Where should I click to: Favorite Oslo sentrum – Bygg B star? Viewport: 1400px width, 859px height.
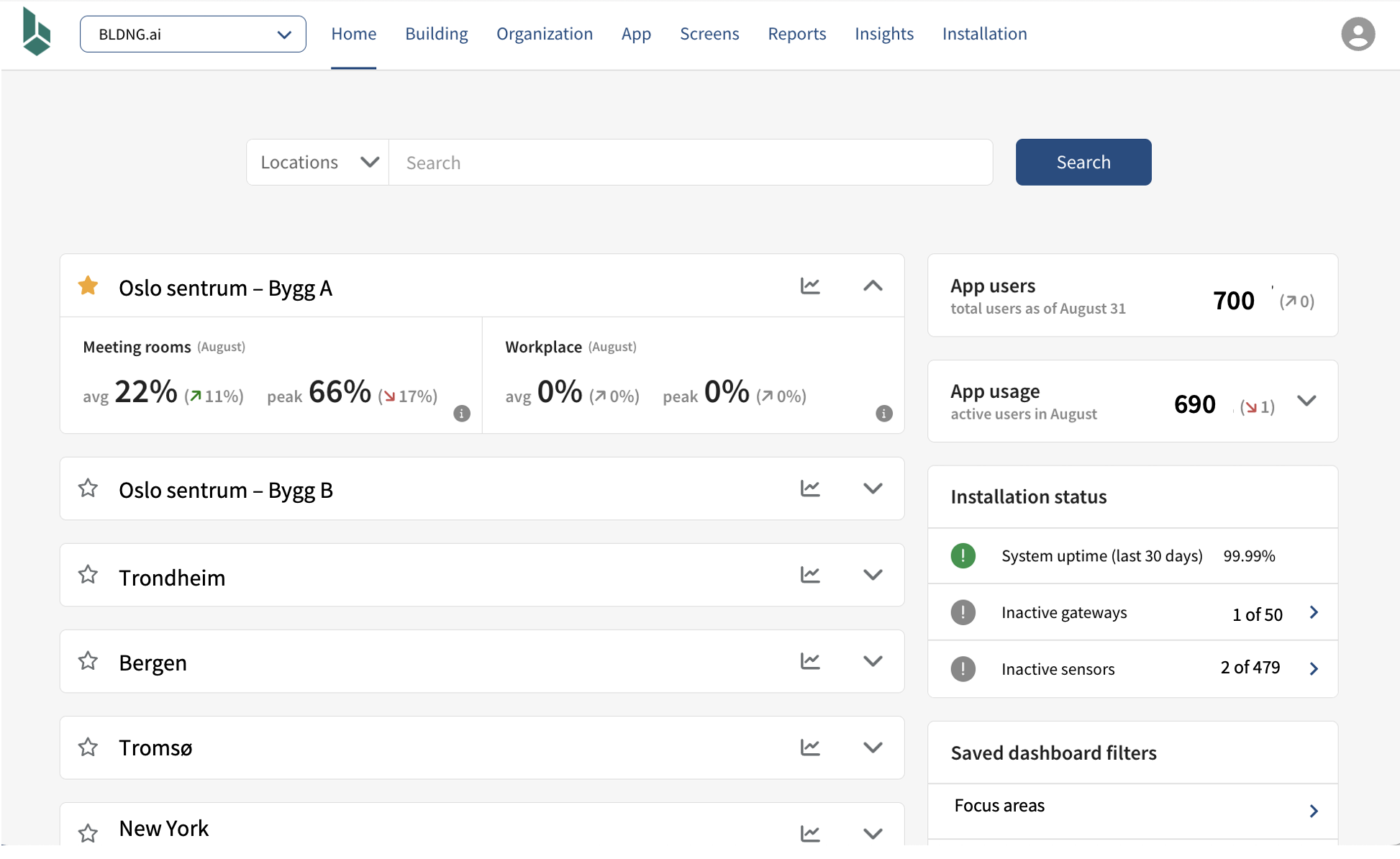coord(88,488)
